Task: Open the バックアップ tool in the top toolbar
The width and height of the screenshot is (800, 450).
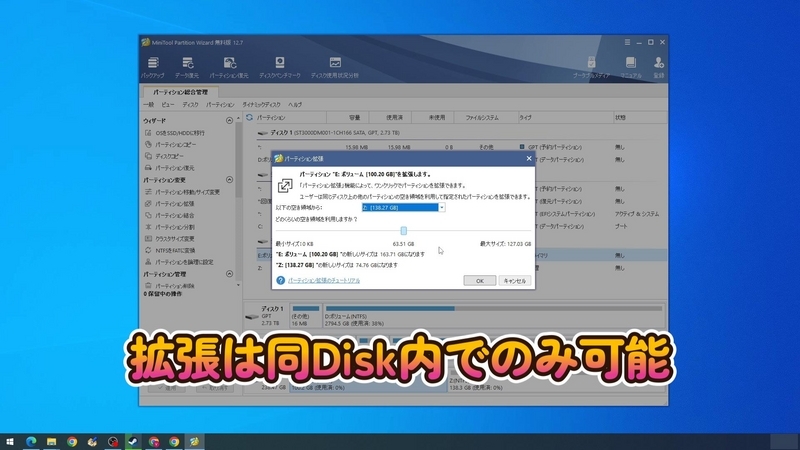Action: (153, 67)
